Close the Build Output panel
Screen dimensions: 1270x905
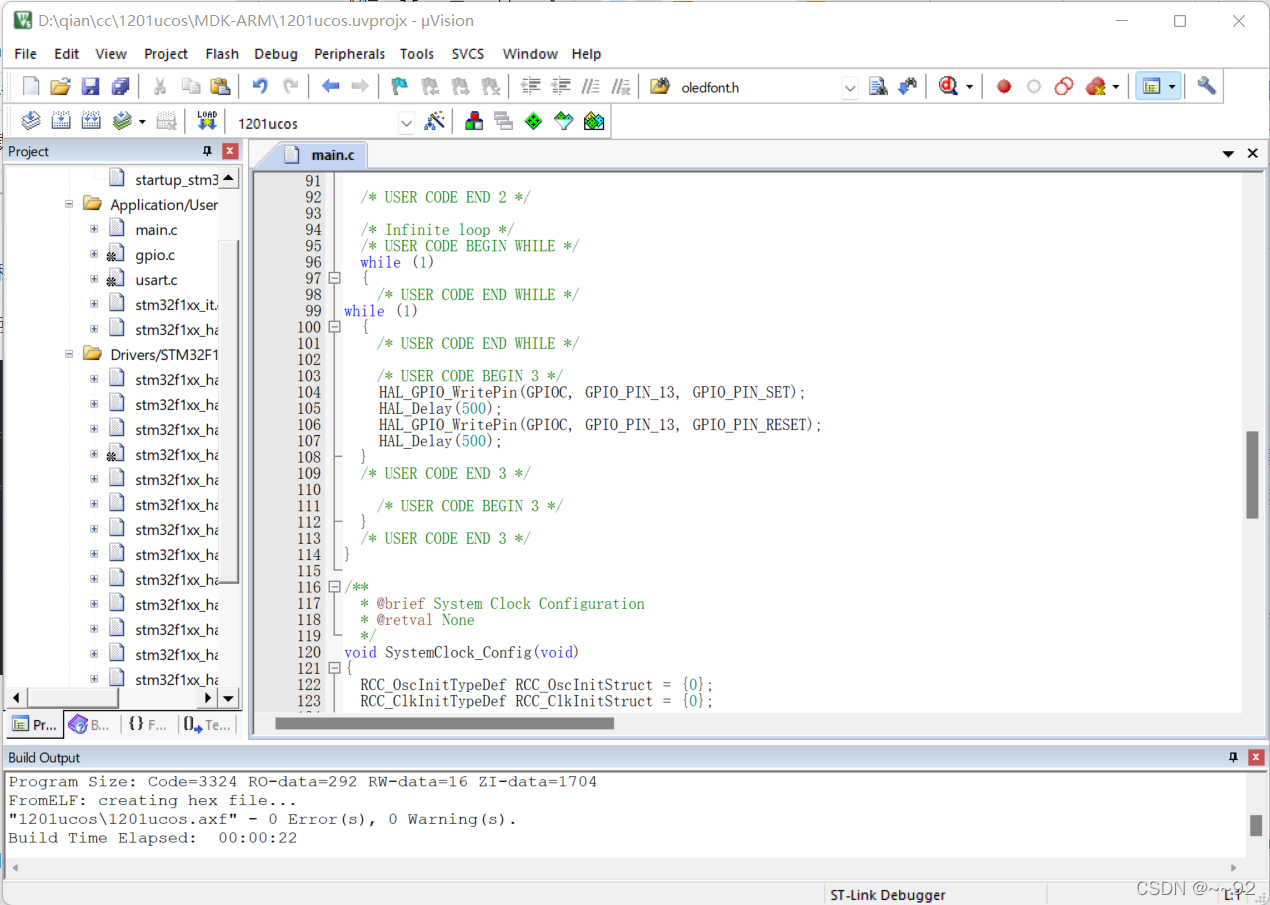click(x=1256, y=757)
